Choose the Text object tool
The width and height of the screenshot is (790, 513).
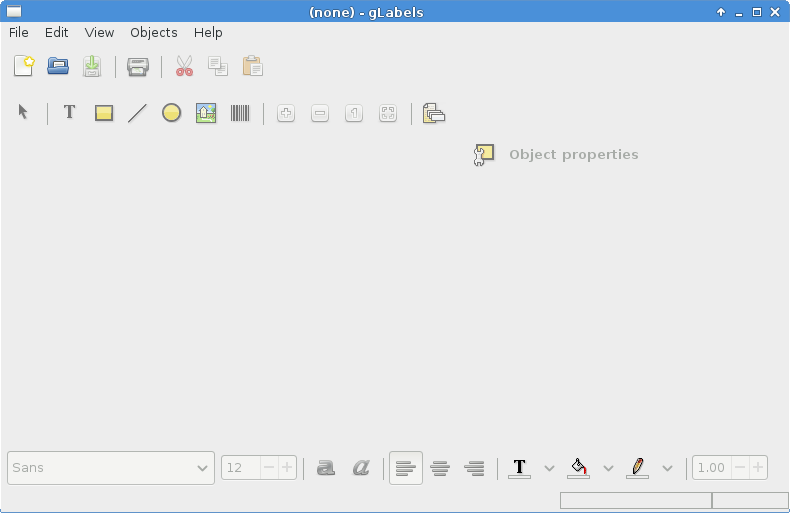70,112
